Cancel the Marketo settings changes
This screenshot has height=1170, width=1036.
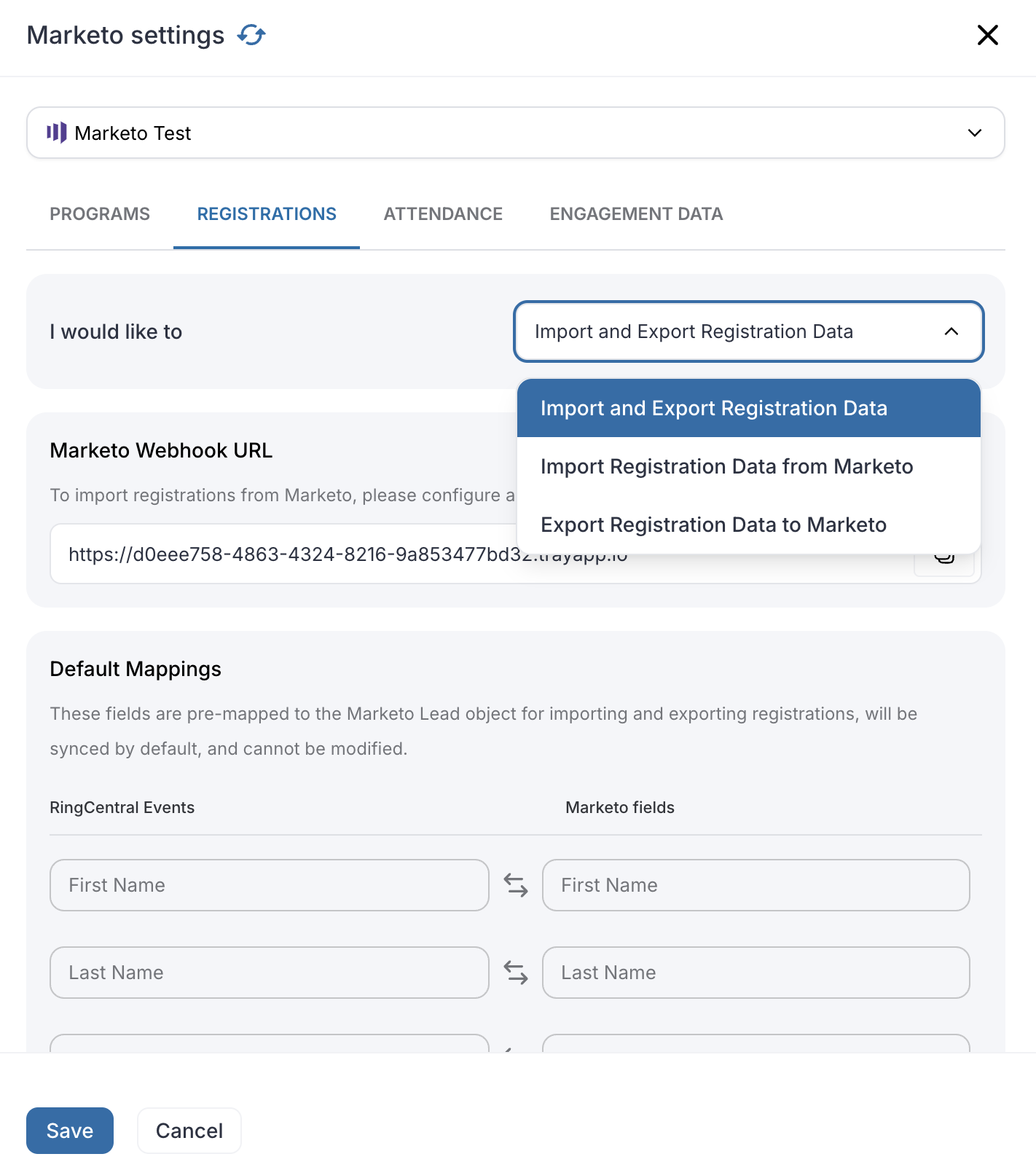point(189,1131)
